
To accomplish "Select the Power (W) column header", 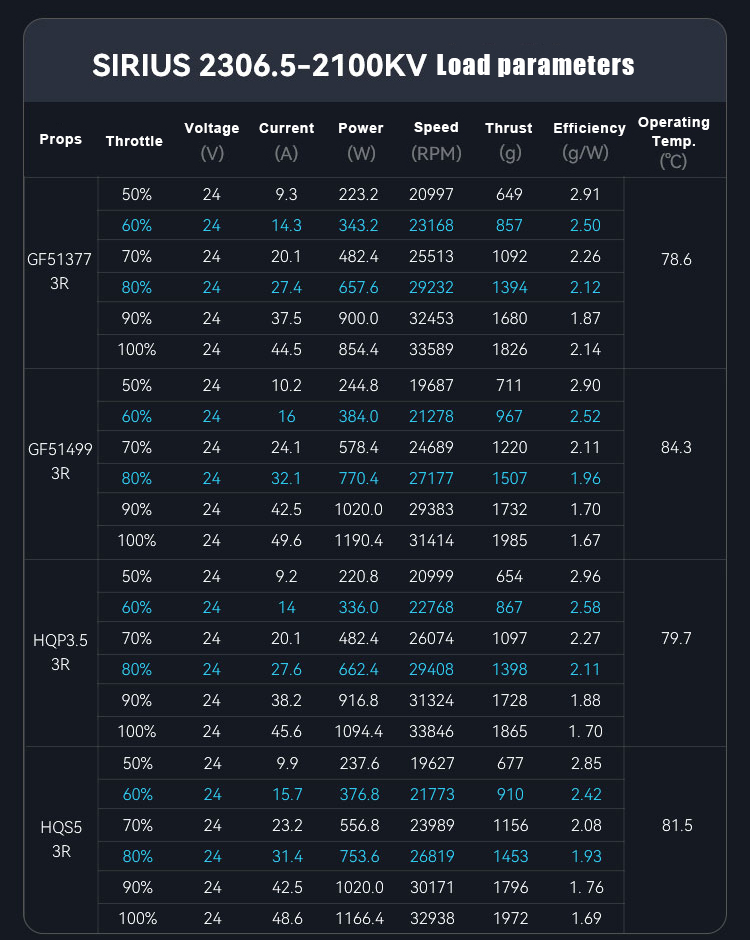I will (x=361, y=140).
